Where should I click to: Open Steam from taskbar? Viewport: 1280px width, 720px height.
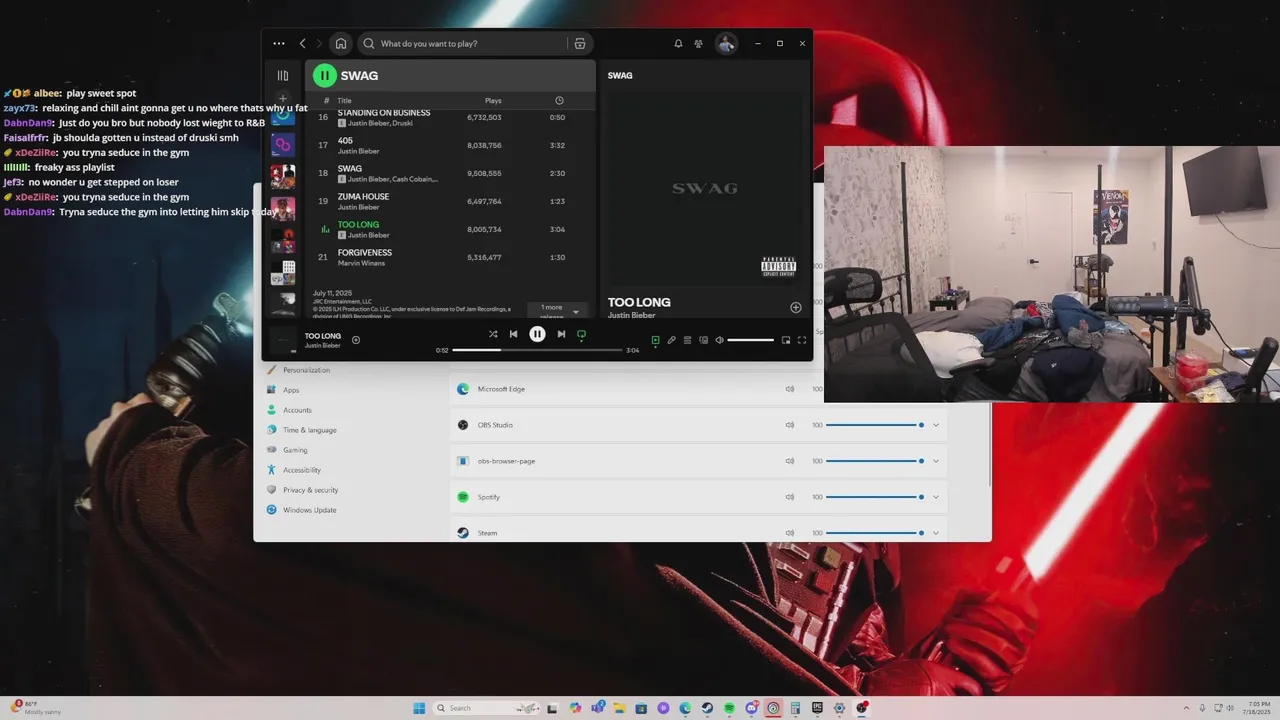(707, 708)
